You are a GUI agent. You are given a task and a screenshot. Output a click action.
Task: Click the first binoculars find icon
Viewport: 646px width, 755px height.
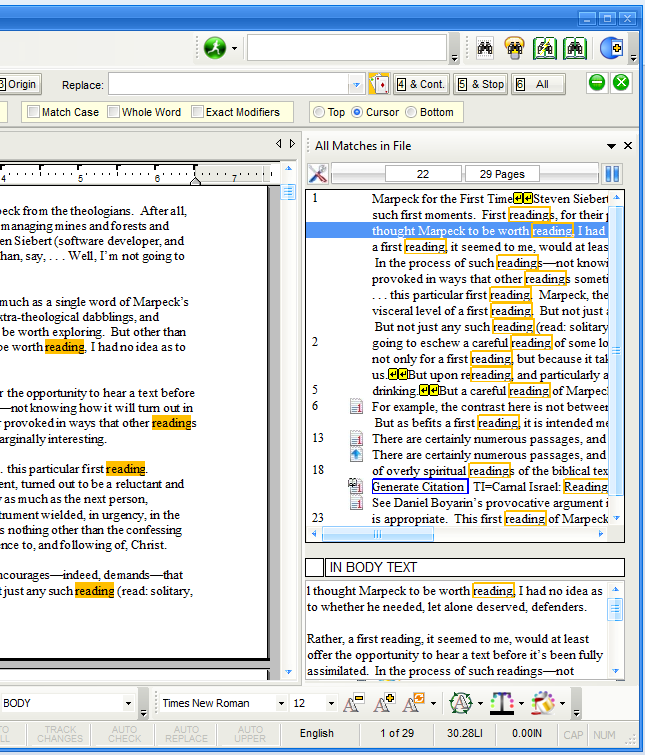tap(485, 47)
